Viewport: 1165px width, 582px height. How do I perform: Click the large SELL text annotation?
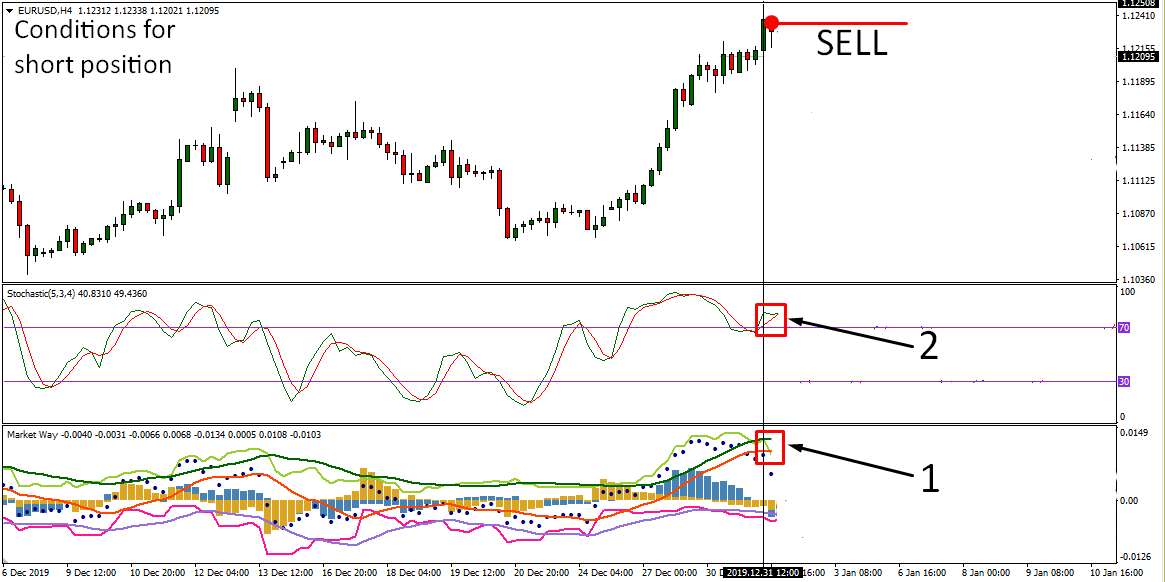click(852, 44)
